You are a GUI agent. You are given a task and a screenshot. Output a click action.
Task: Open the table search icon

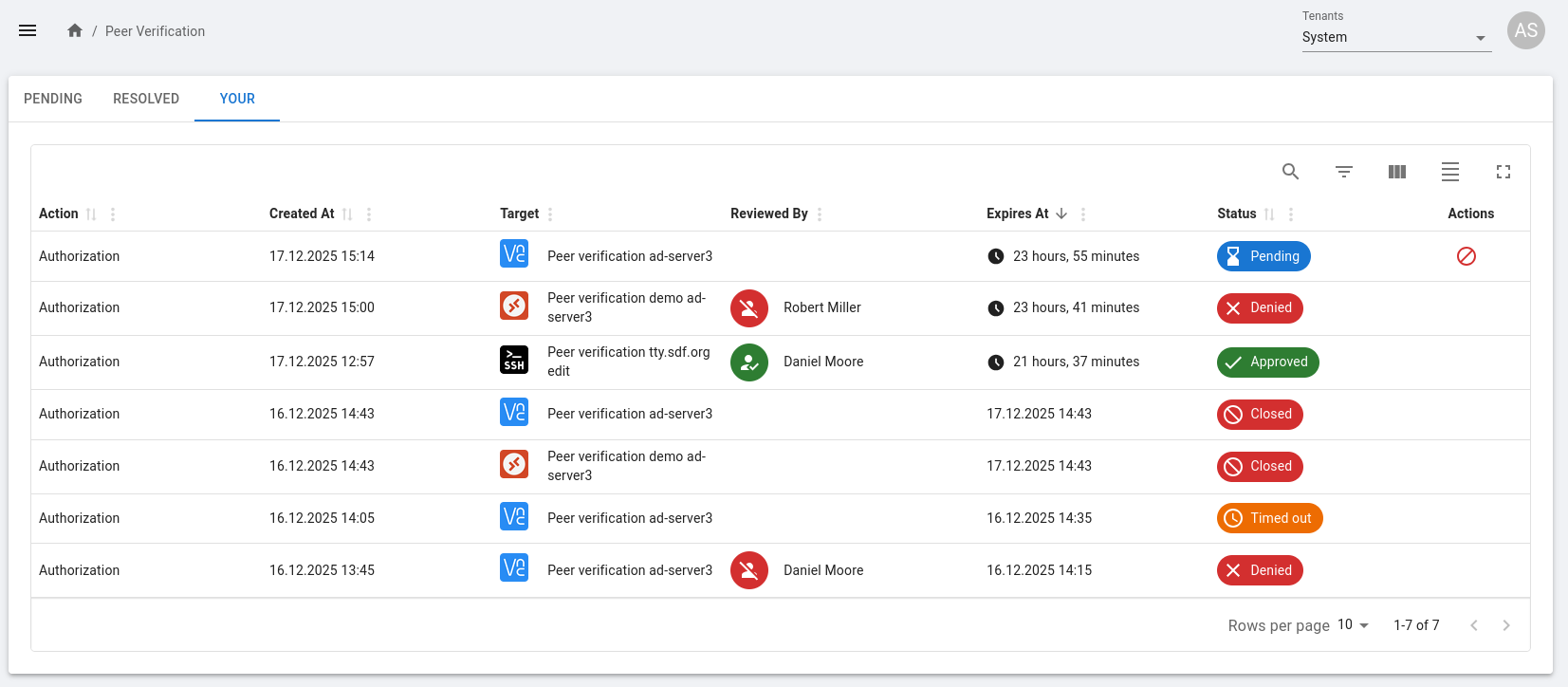coord(1290,172)
